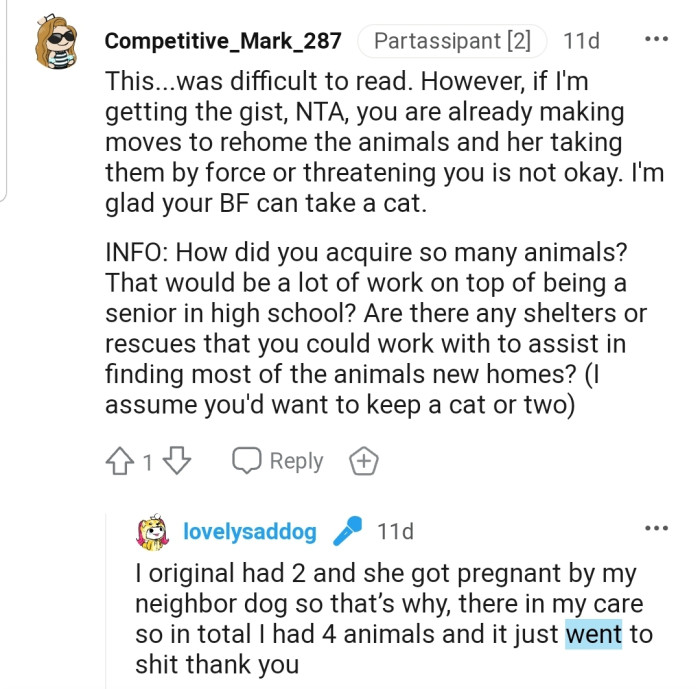Click the Reply speech bubble button
Image resolution: width=700 pixels, height=689 pixels.
click(x=278, y=461)
